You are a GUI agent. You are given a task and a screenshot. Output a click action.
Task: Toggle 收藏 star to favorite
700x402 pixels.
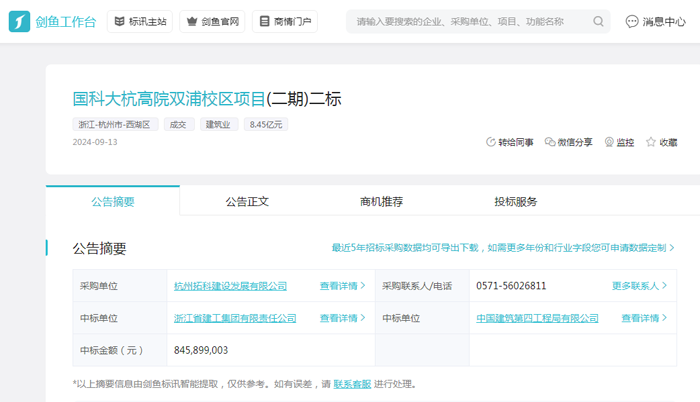click(651, 143)
